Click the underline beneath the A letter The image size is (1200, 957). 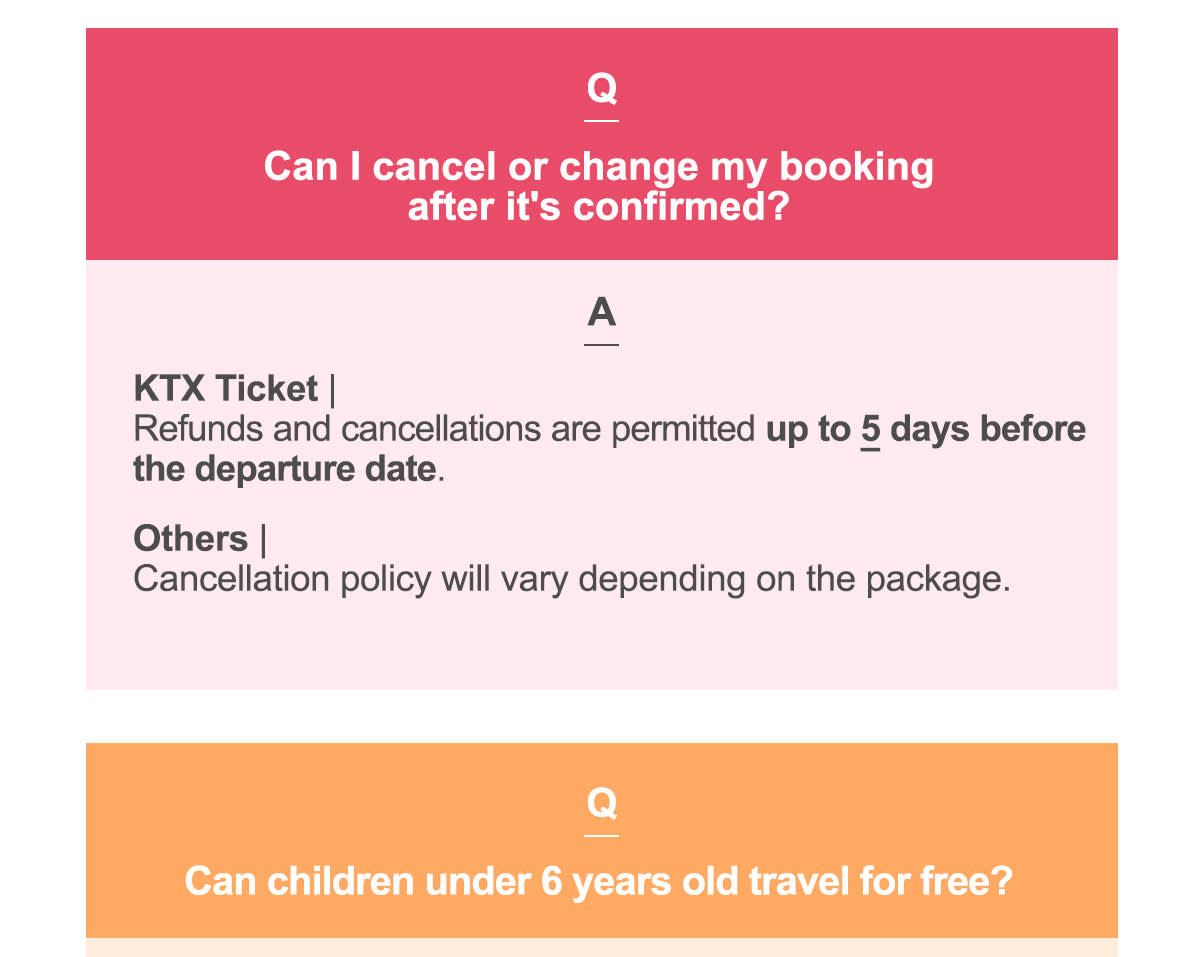point(601,345)
